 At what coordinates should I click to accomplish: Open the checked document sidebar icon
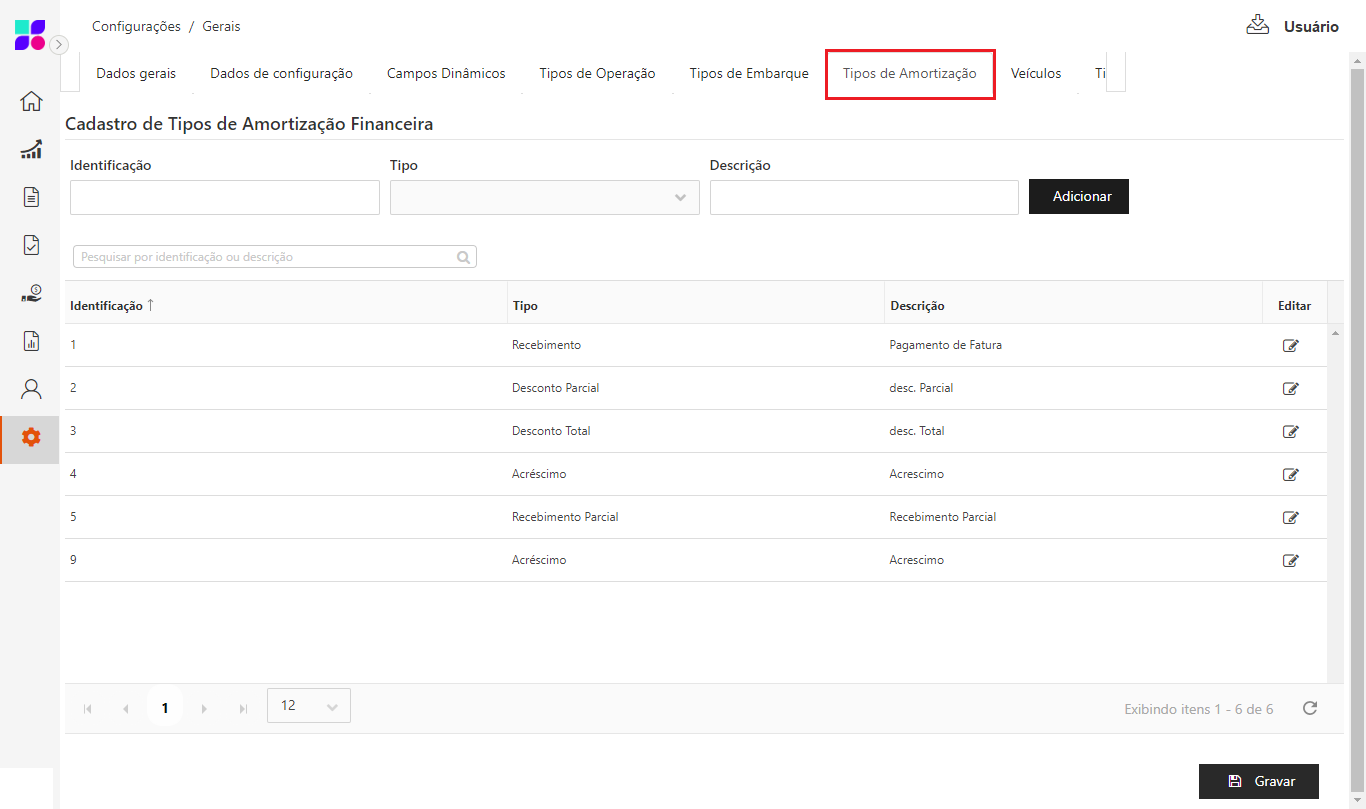click(x=31, y=245)
